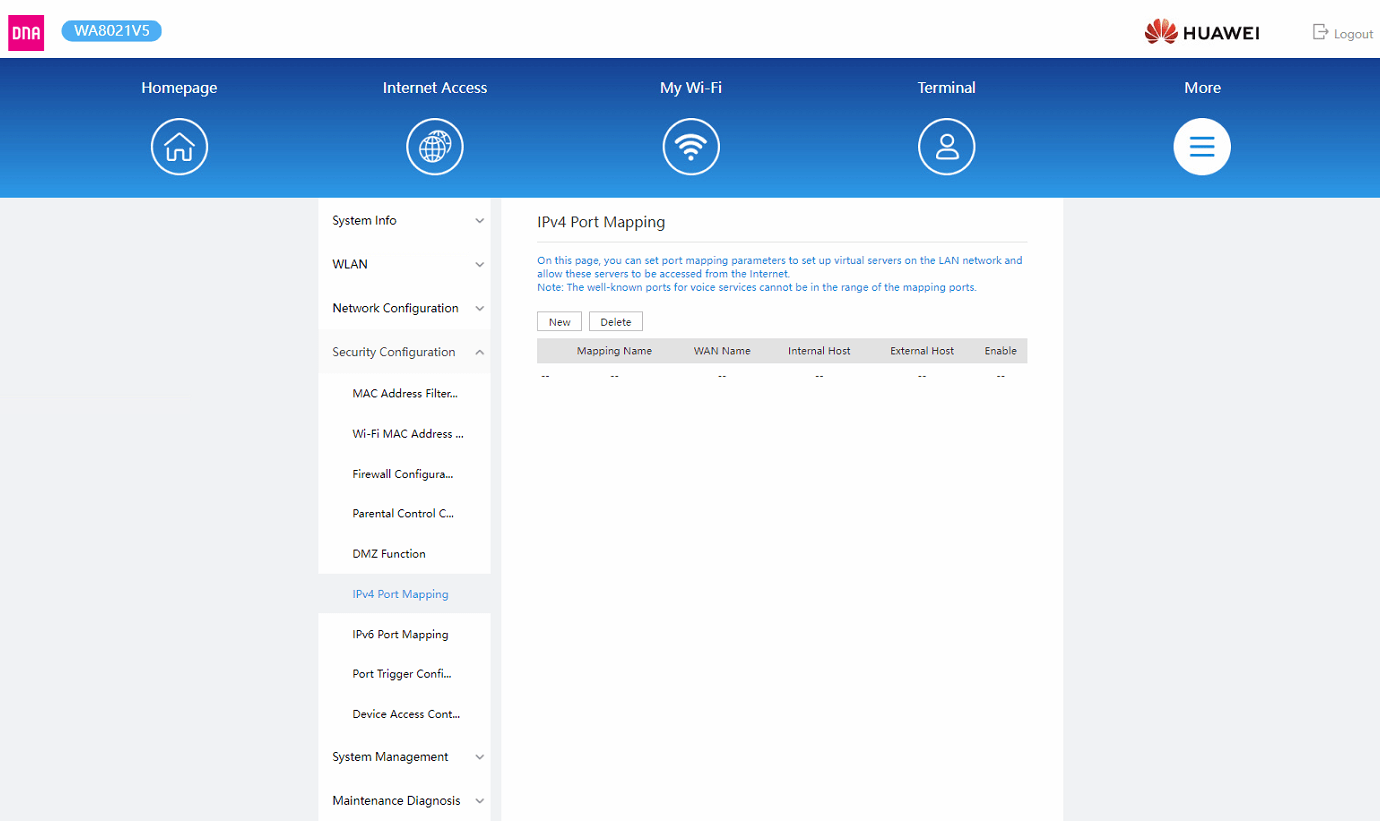Open the Network Configuration section

click(405, 308)
